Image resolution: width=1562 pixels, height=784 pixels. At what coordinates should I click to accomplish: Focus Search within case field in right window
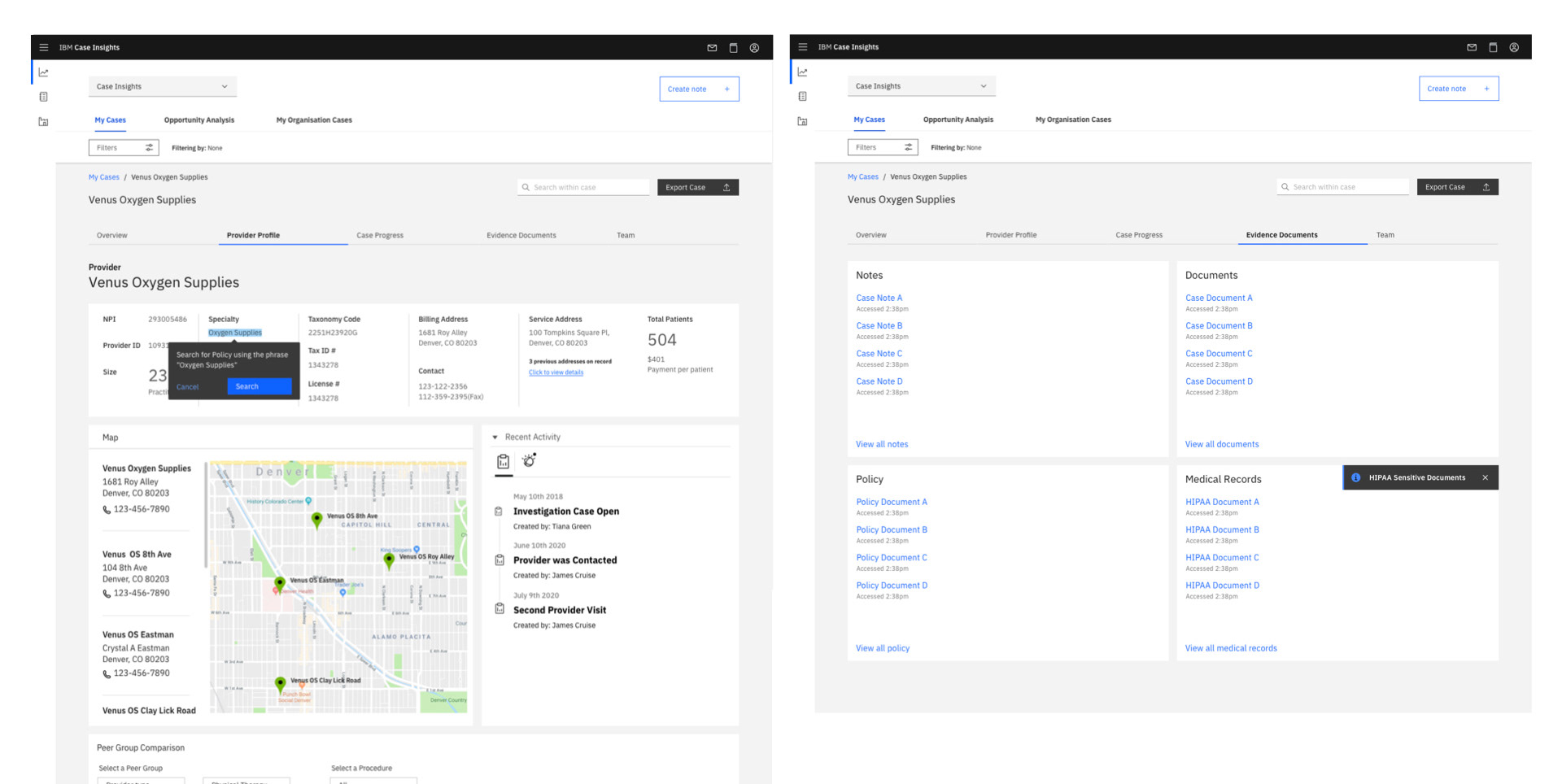click(1342, 187)
